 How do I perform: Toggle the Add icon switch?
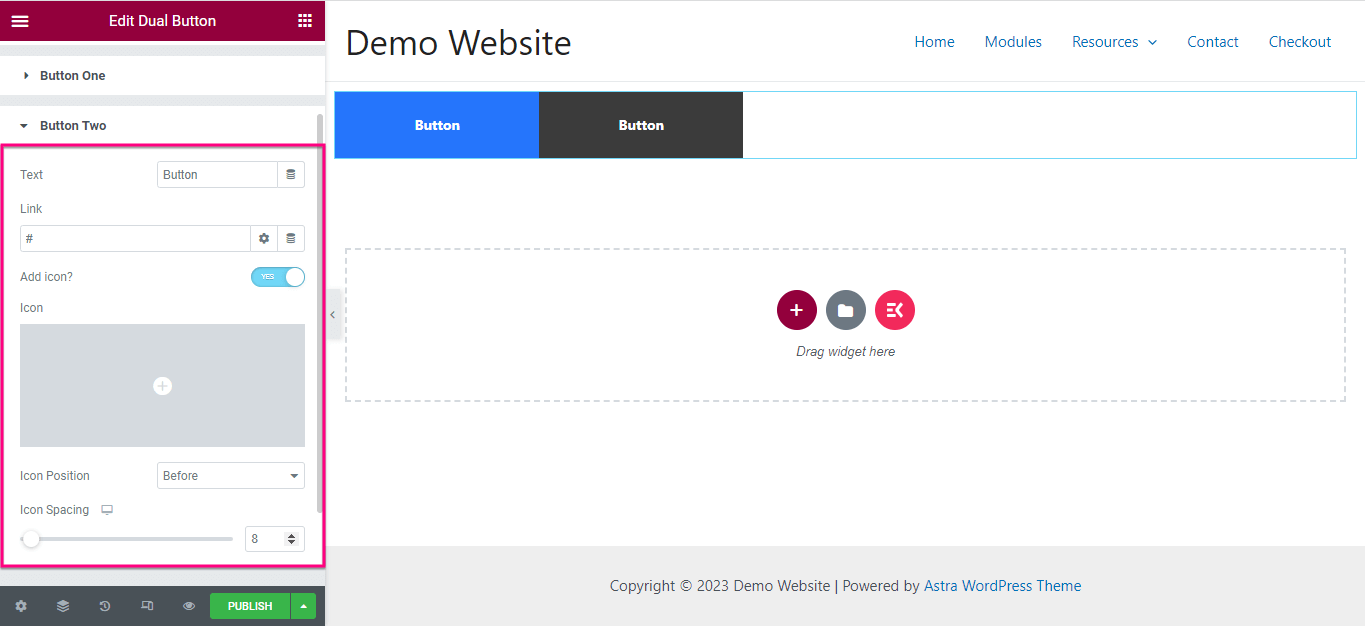278,277
